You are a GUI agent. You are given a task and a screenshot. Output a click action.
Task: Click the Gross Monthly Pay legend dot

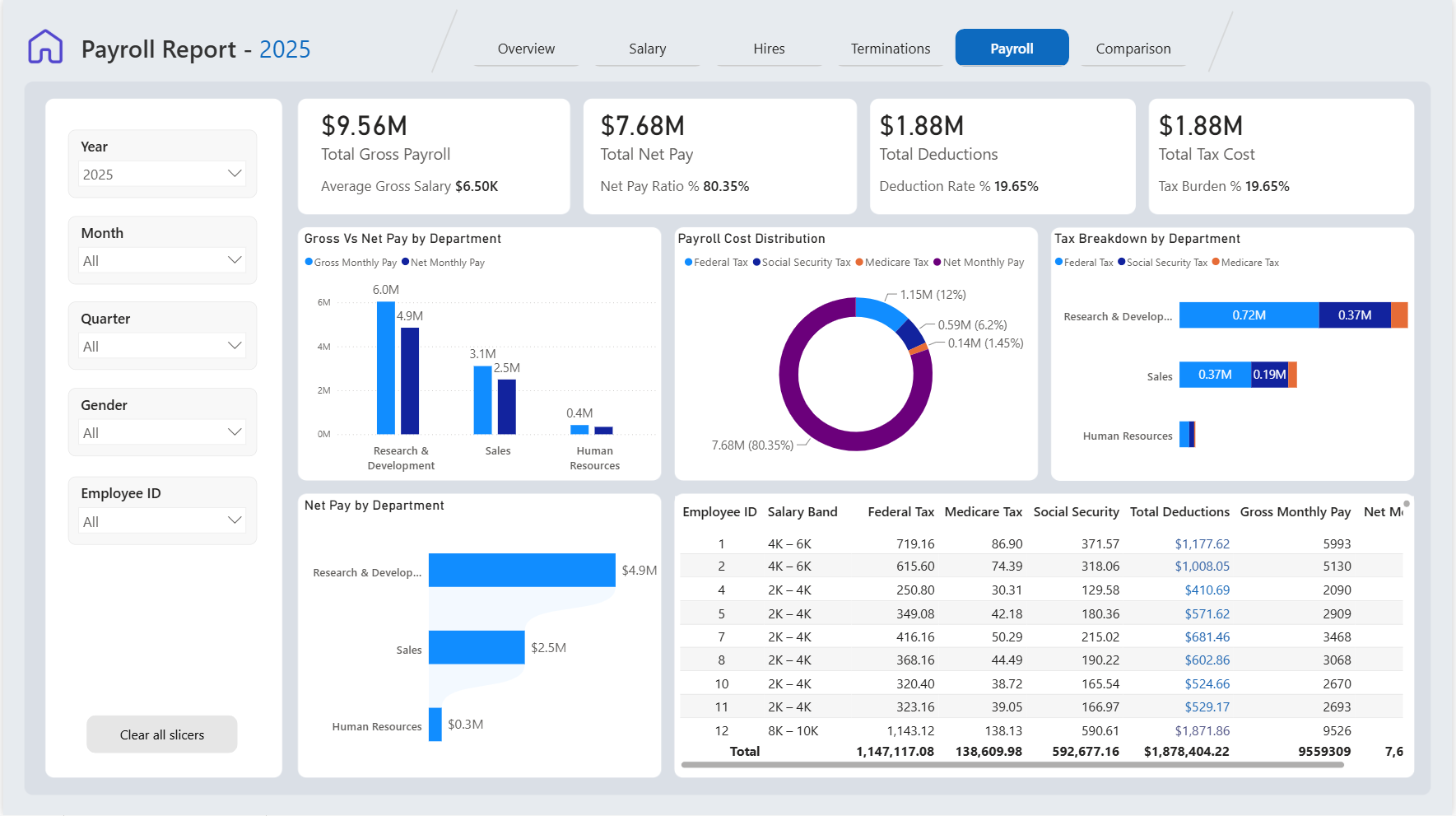point(309,262)
